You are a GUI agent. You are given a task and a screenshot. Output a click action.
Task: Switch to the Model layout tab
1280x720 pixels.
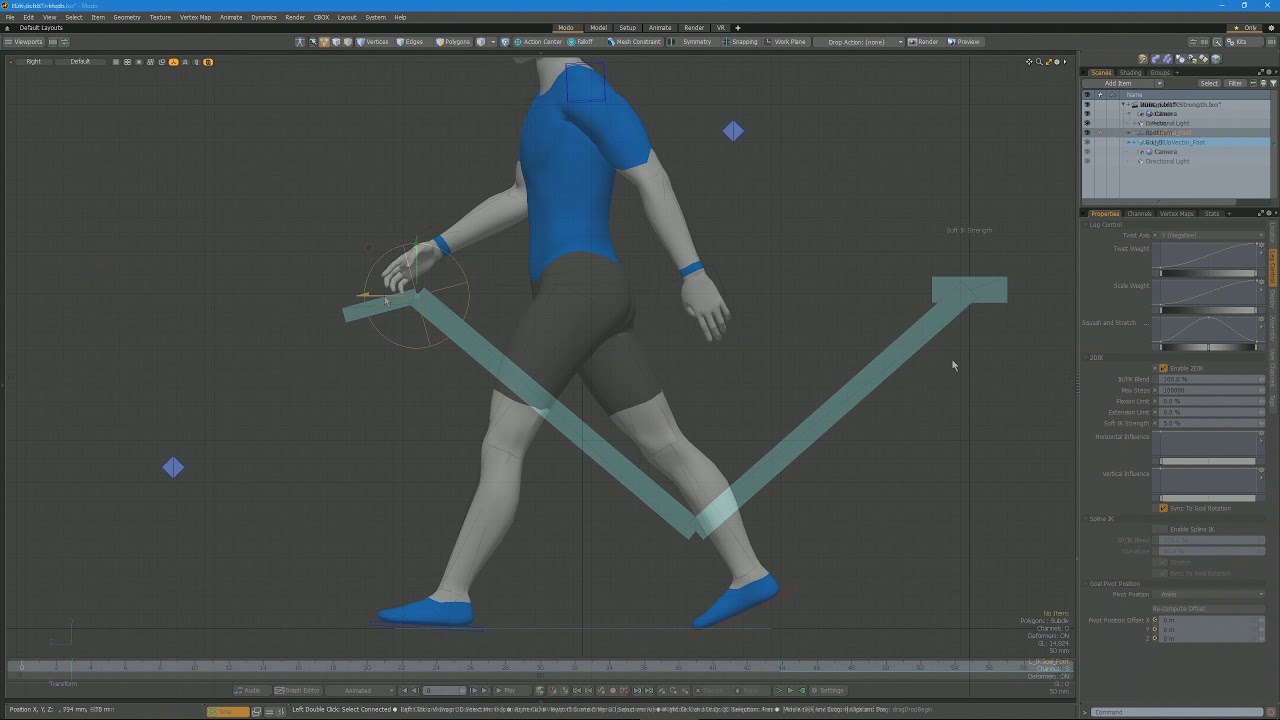[x=598, y=28]
